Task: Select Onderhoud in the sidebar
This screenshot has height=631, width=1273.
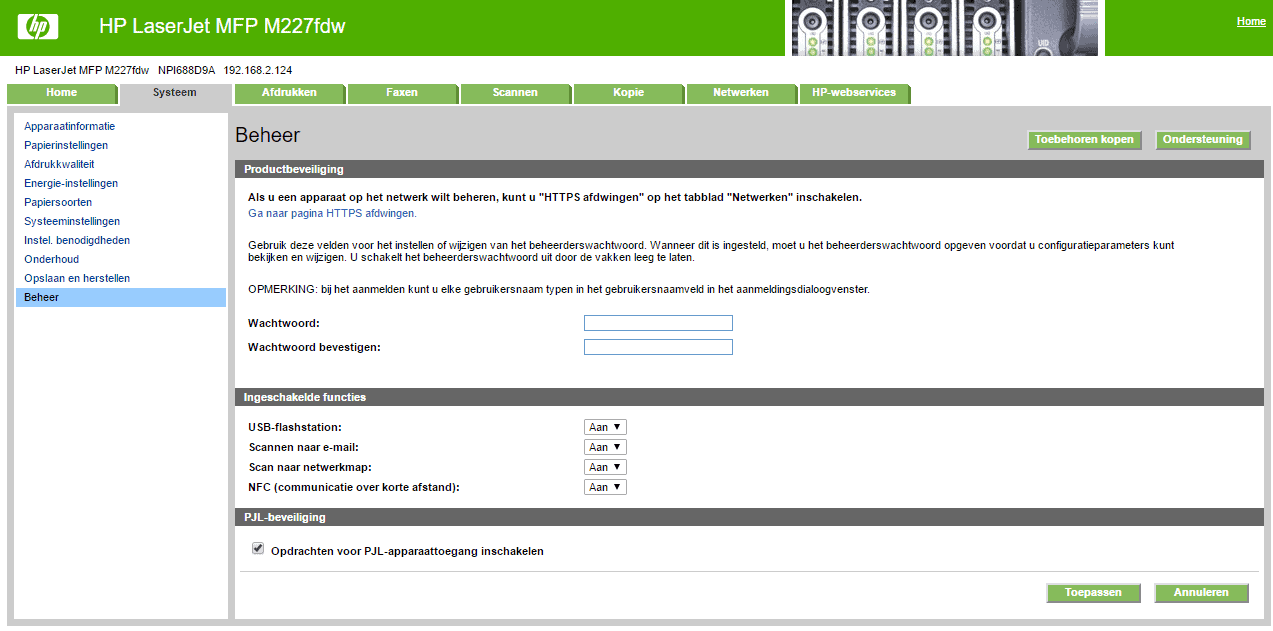Action: coord(52,260)
